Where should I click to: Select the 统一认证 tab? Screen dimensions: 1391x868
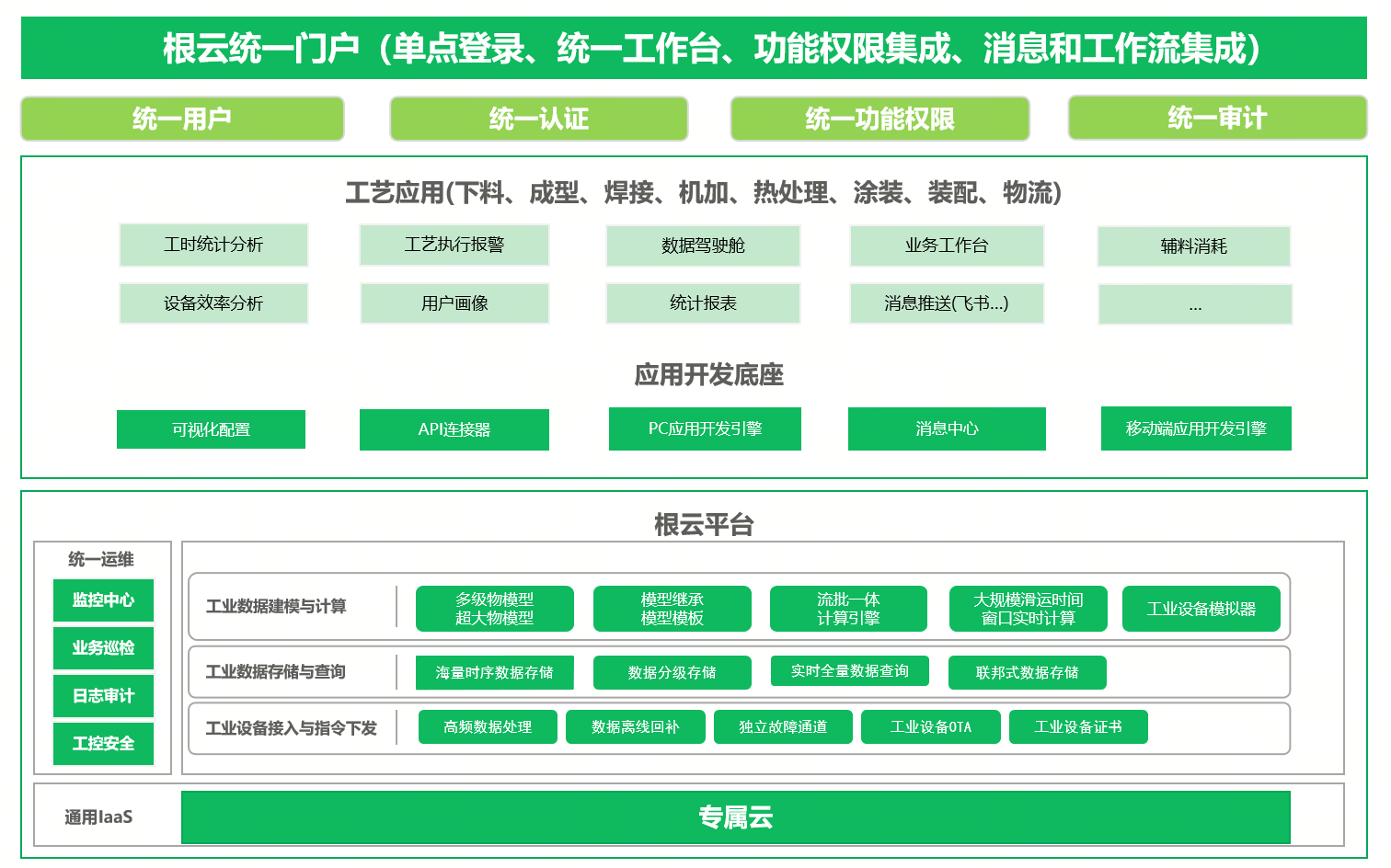coord(538,119)
